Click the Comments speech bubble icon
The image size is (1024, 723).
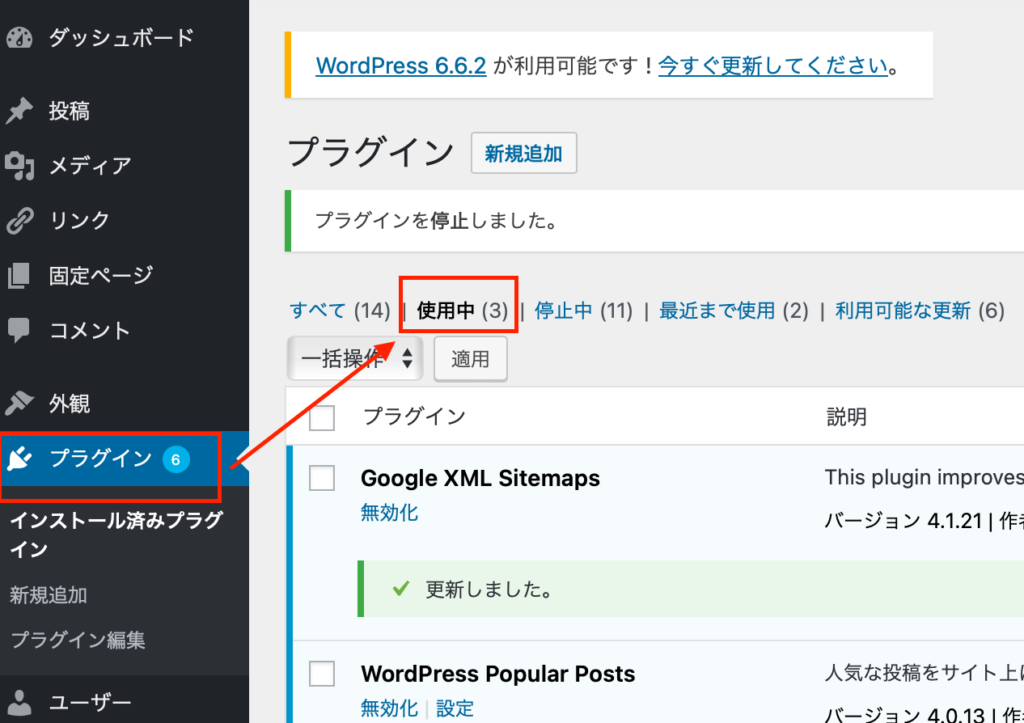(20, 330)
